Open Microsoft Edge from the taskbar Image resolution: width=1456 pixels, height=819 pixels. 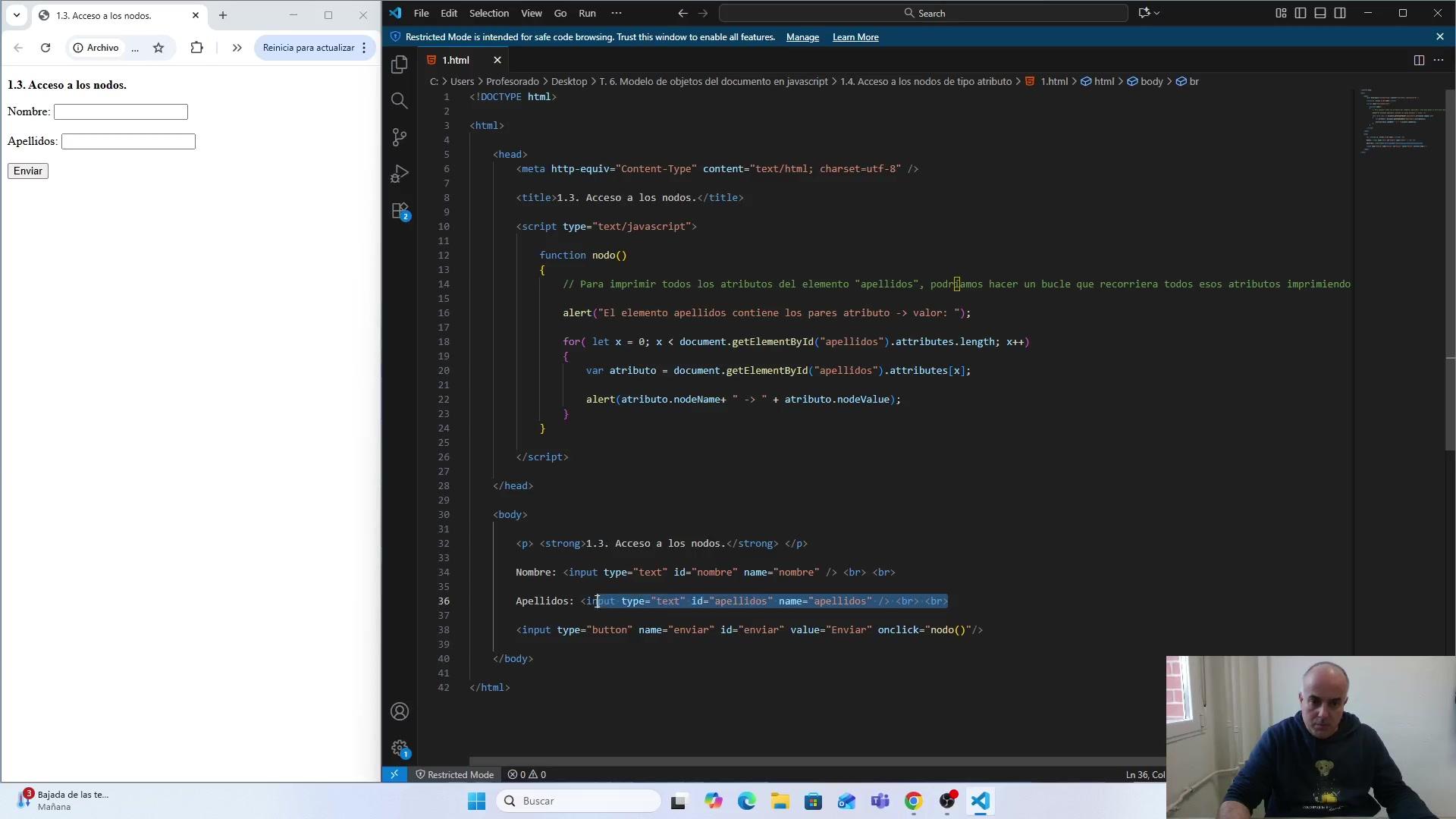(747, 801)
